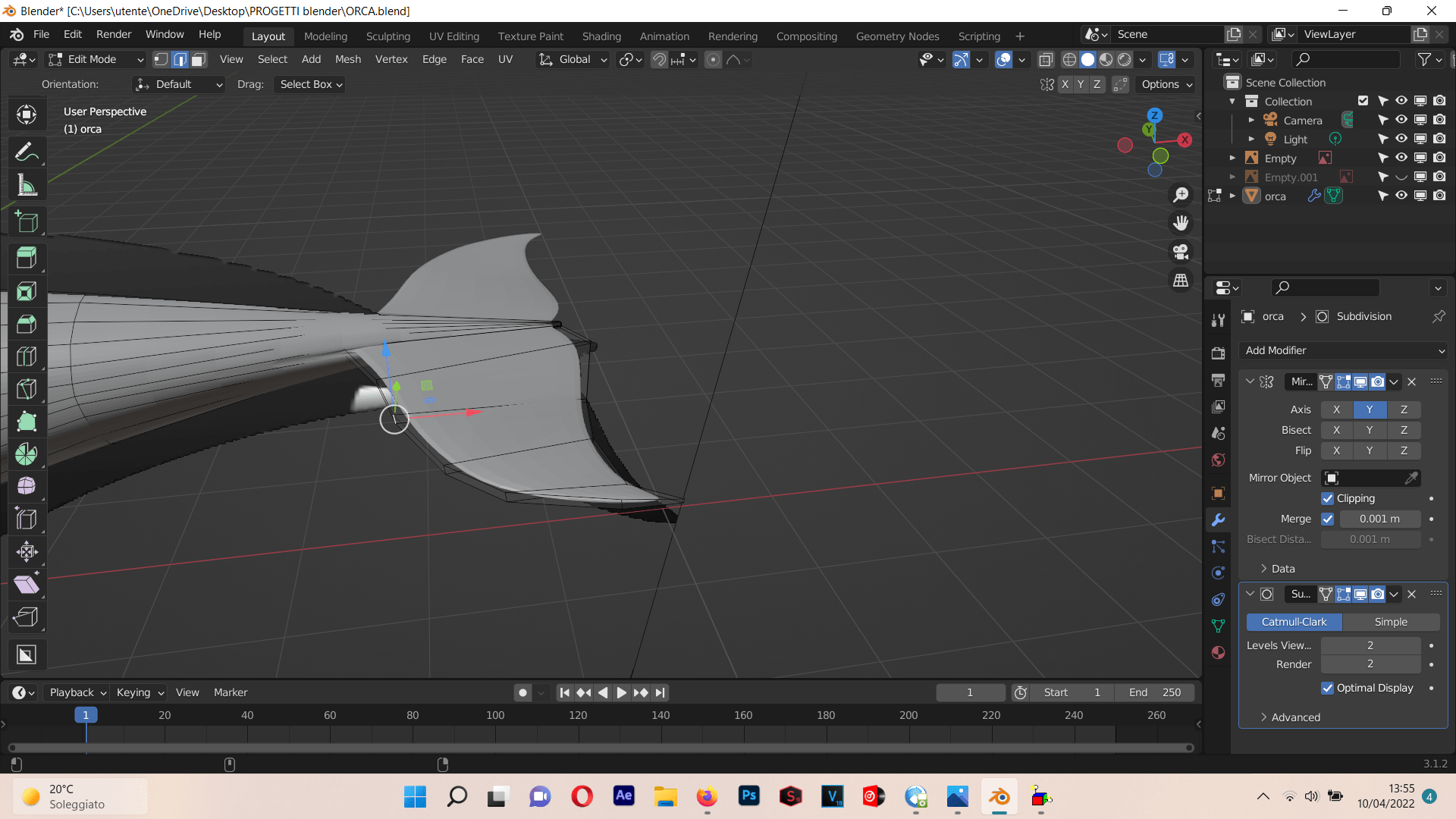The height and width of the screenshot is (819, 1456).
Task: Select the Add Cube tool
Action: coord(27,221)
